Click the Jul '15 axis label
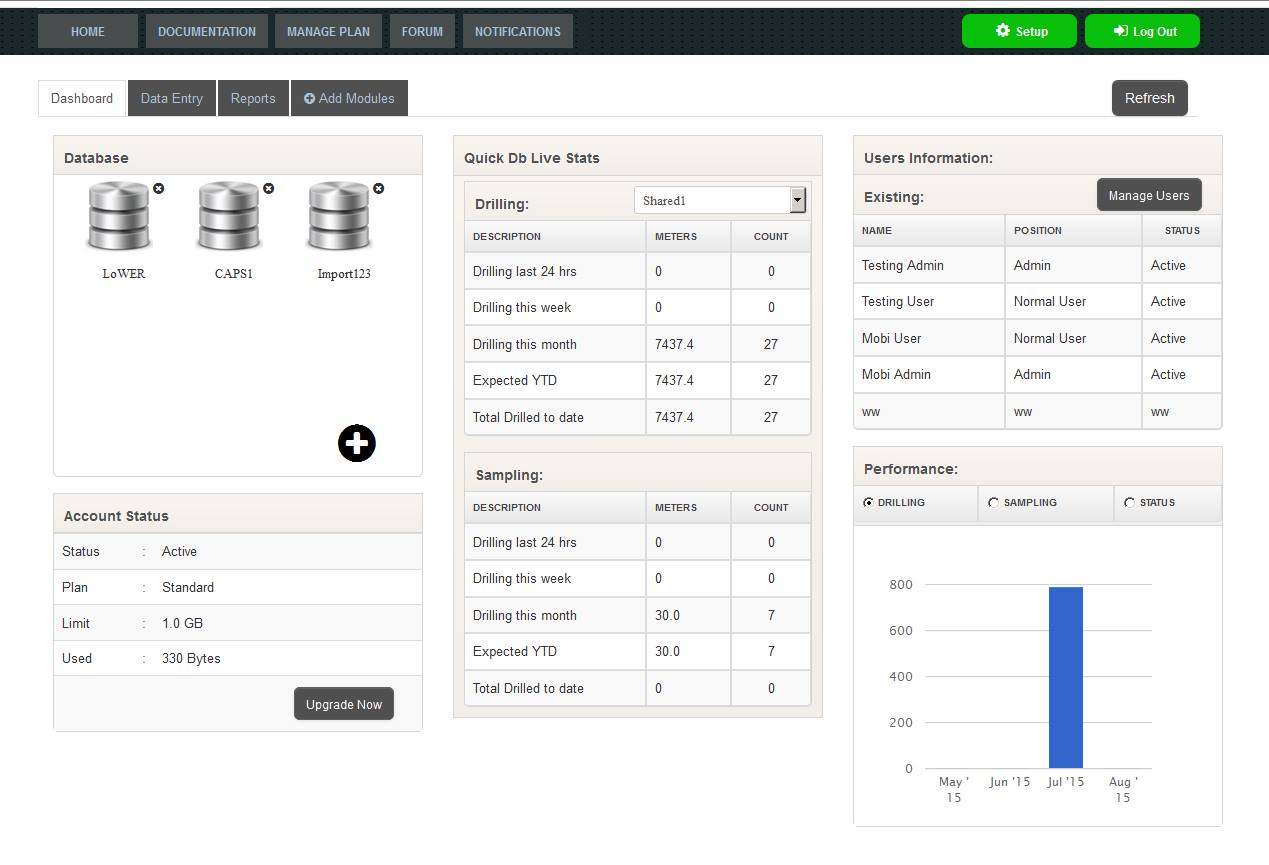The height and width of the screenshot is (865, 1269). [1066, 782]
